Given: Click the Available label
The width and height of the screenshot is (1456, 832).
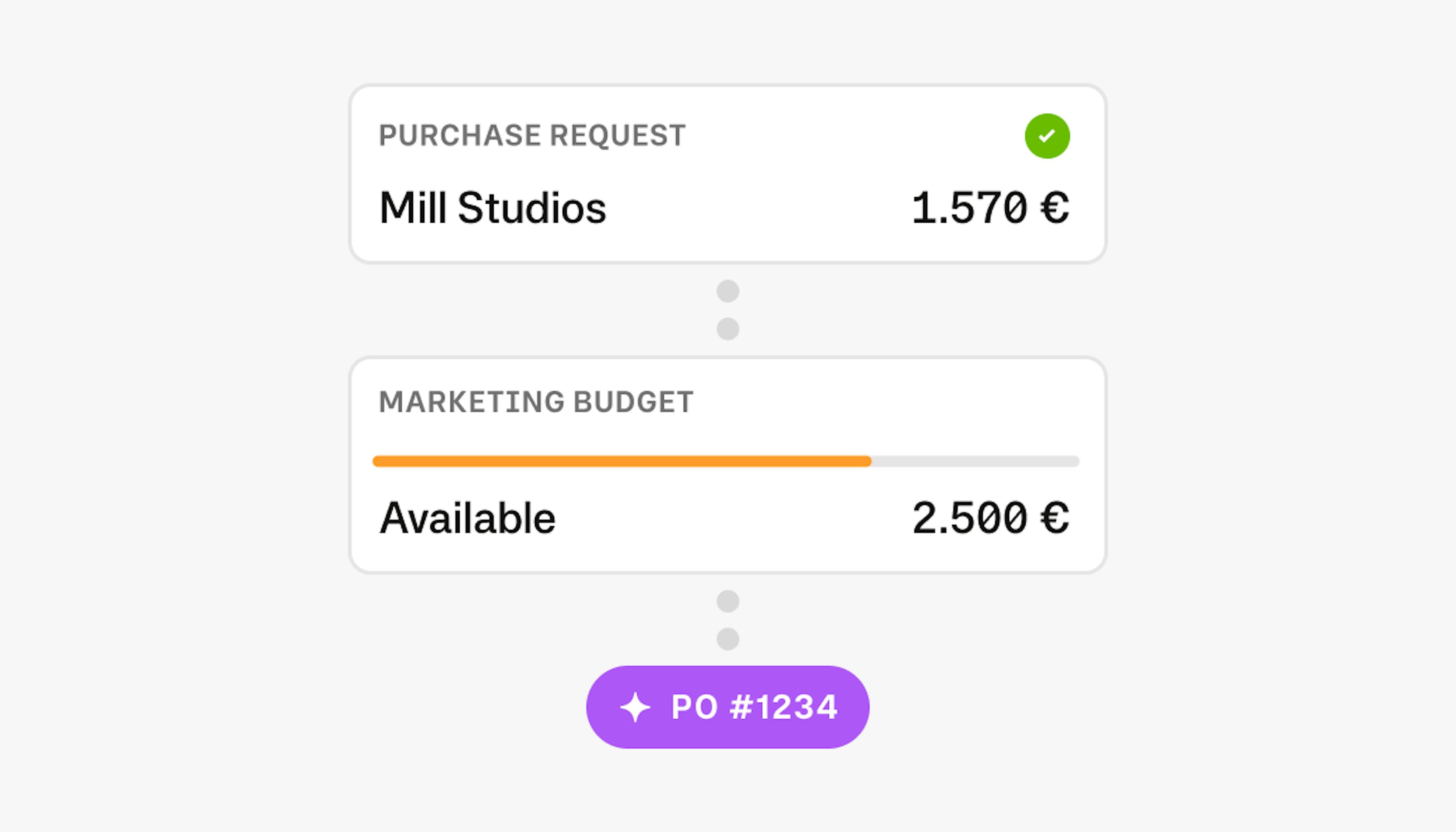Looking at the screenshot, I should [x=467, y=518].
